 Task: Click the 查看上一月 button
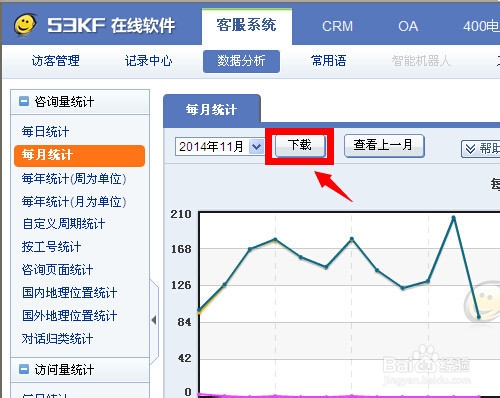pyautogui.click(x=384, y=146)
